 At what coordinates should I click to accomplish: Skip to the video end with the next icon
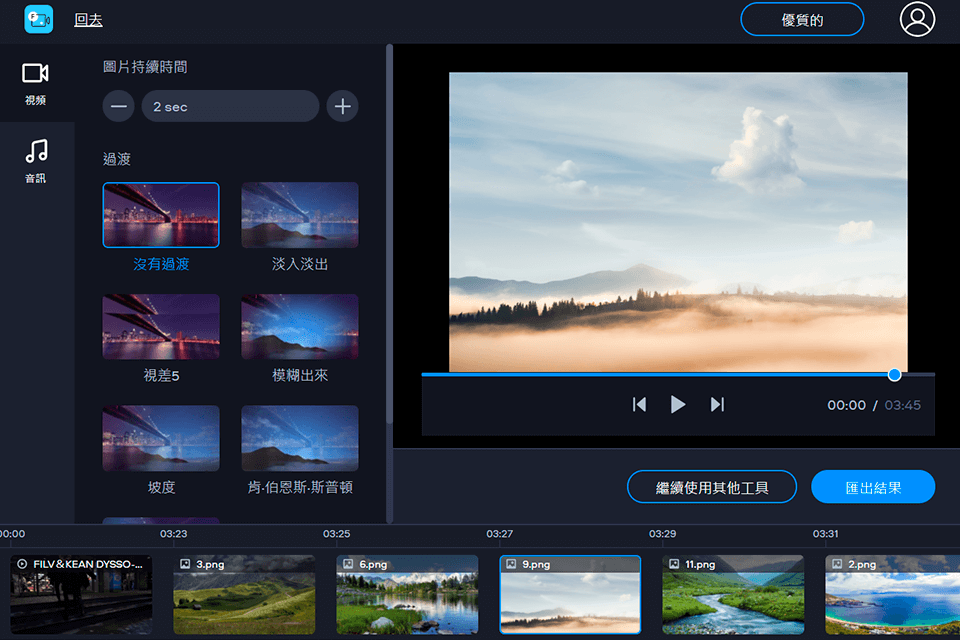717,405
